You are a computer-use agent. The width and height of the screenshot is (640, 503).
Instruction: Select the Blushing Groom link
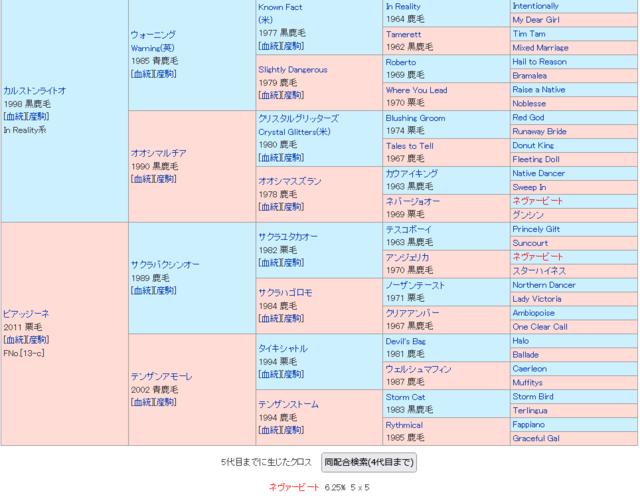click(415, 117)
